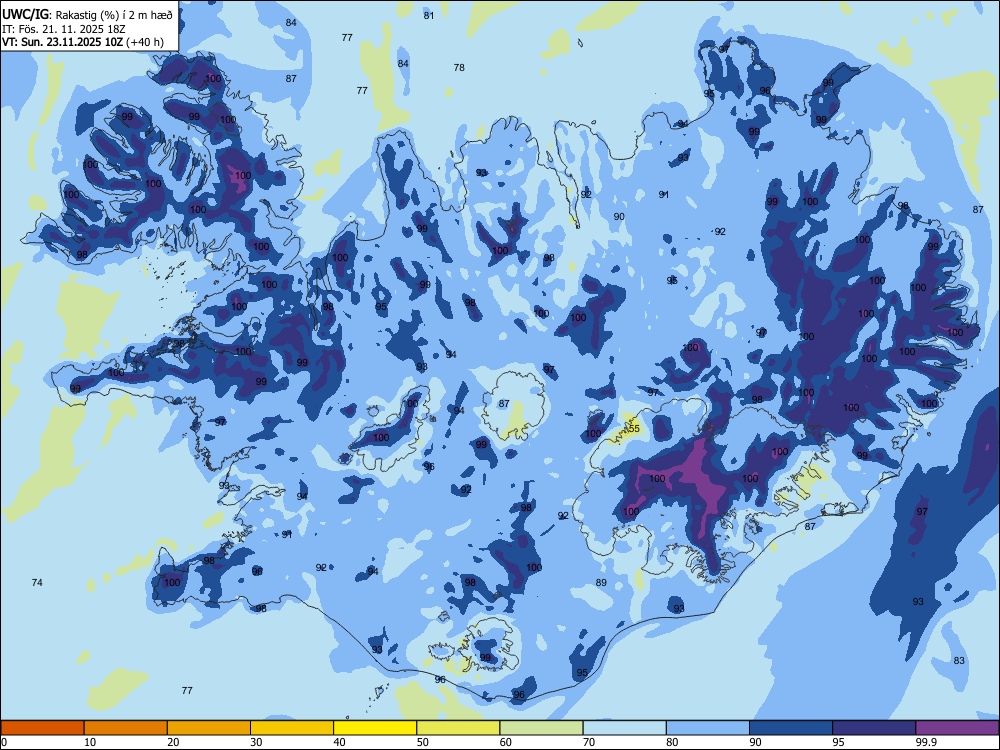This screenshot has width=1000, height=750.
Task: Click the 80–90 medium blue legend swatch
Action: point(708,728)
